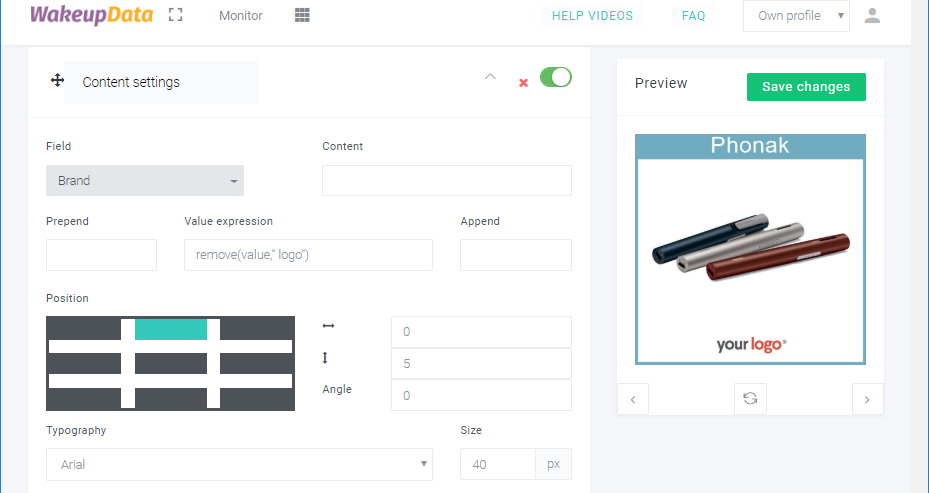The height and width of the screenshot is (493, 929).
Task: Click the horizontal offset icon
Action: 328,326
